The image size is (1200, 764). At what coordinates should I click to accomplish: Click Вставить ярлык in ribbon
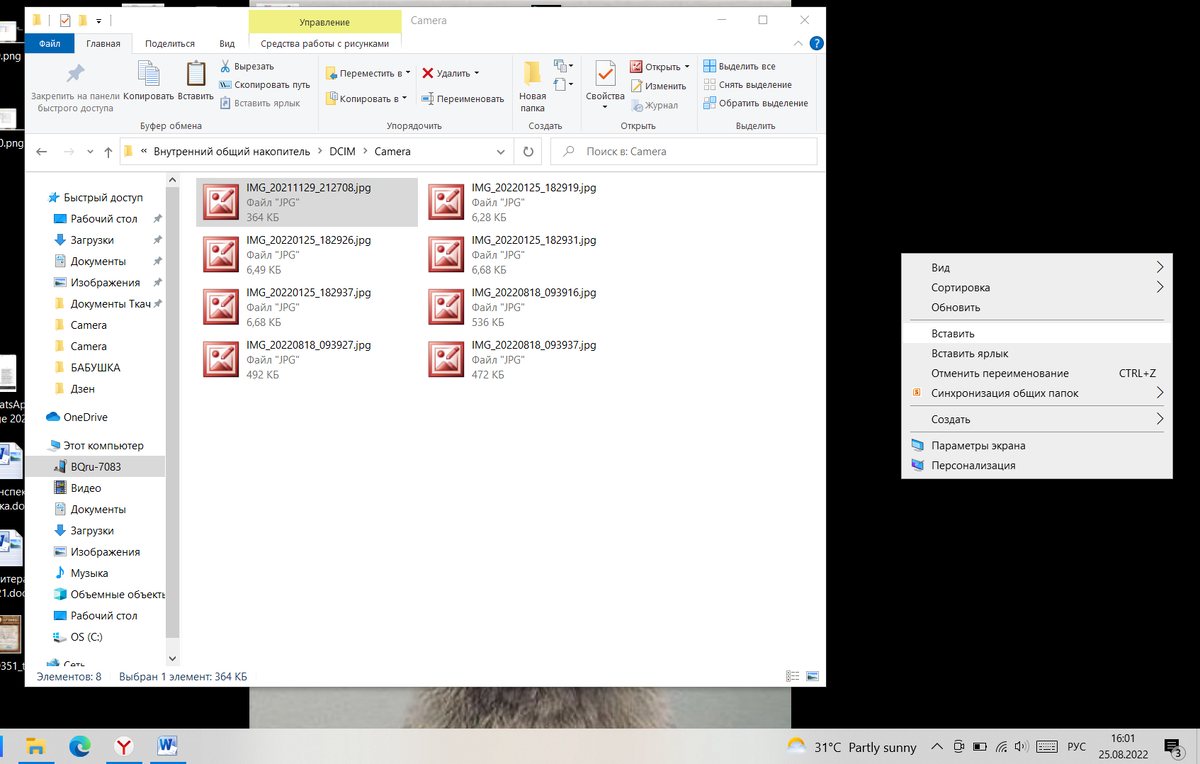tap(259, 103)
